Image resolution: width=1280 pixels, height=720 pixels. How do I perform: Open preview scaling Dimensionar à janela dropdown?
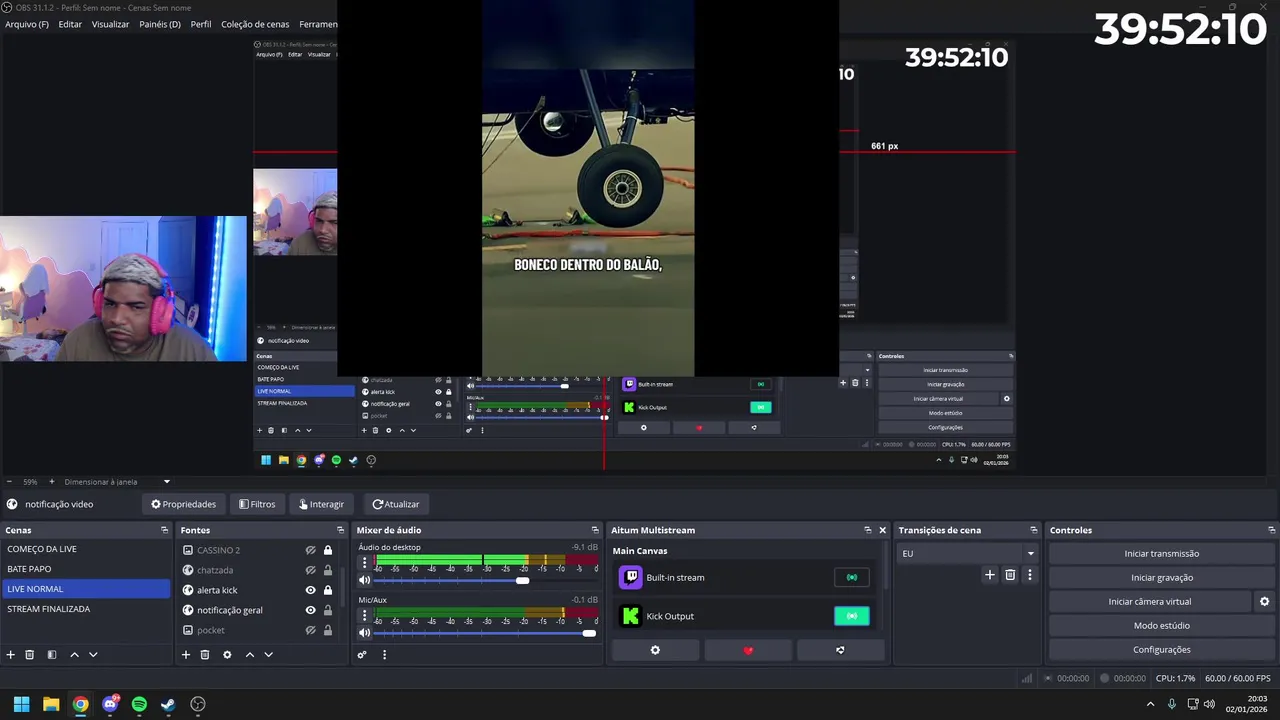coord(117,482)
